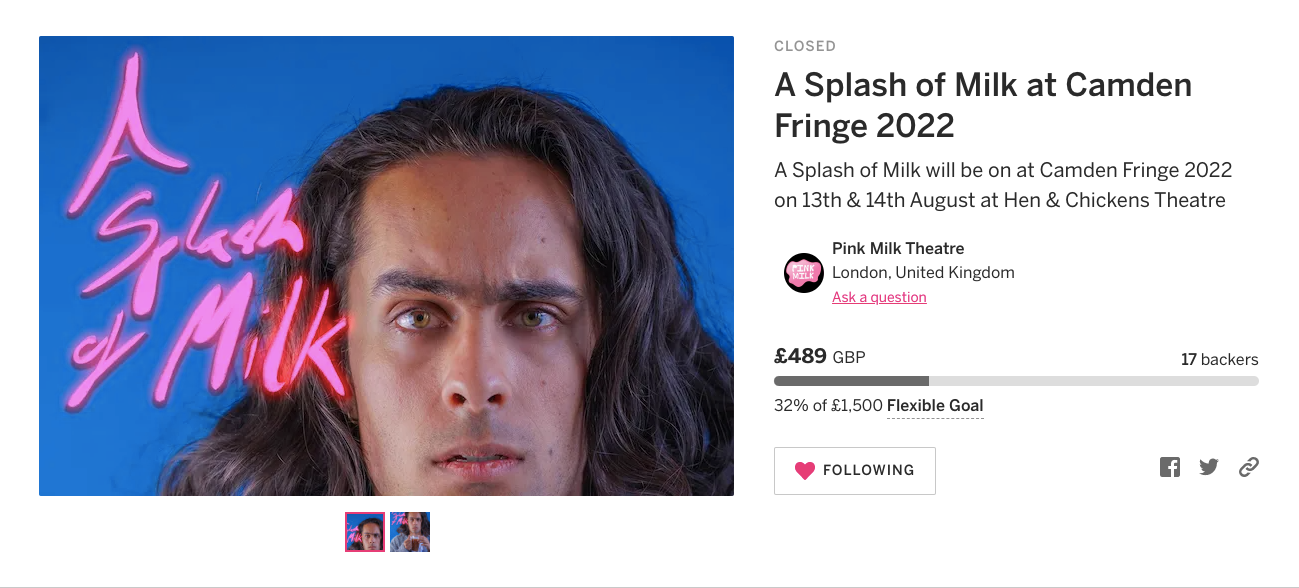Click the 32% of £1,500 text
Image resolution: width=1299 pixels, height=588 pixels.
click(828, 406)
